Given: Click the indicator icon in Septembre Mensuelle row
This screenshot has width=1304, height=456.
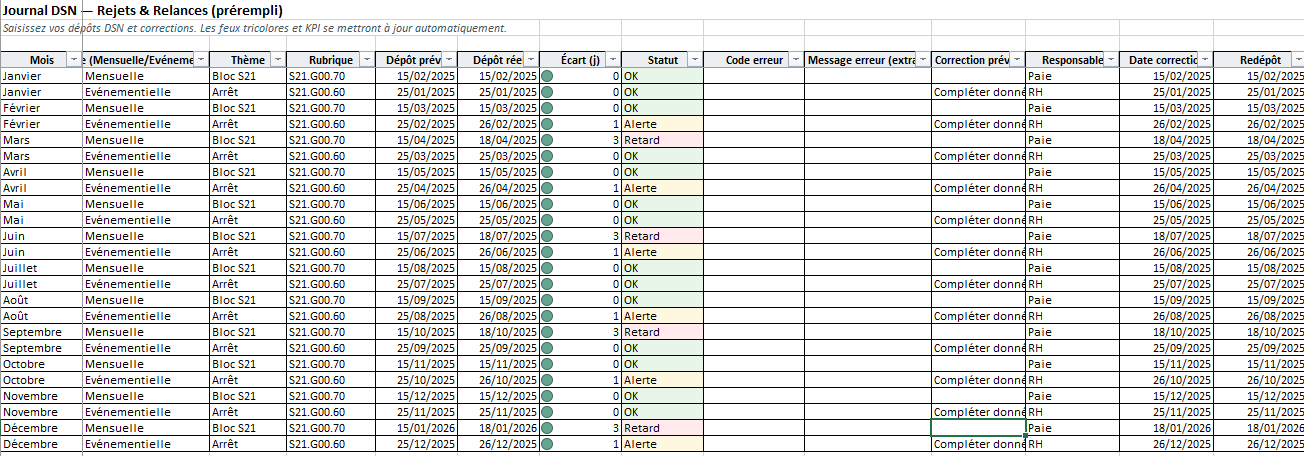Looking at the screenshot, I should click(547, 332).
